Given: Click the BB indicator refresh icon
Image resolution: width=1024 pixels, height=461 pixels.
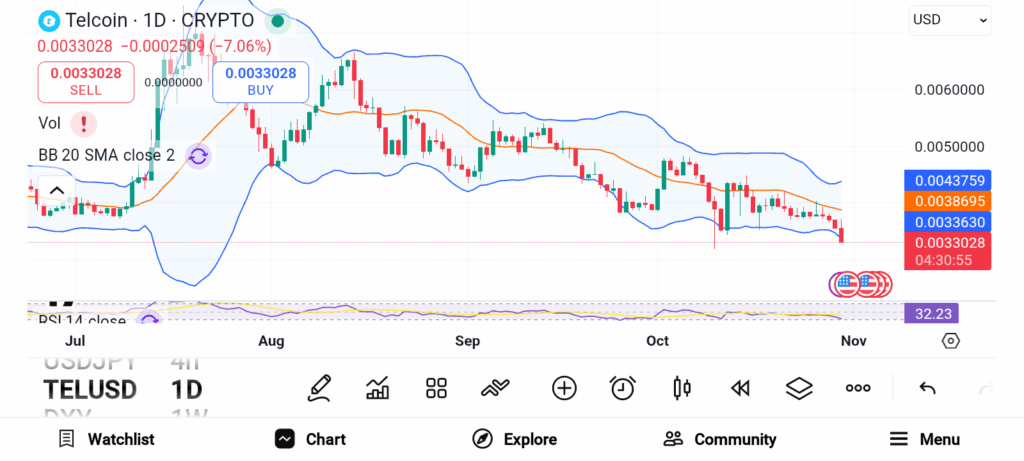Looking at the screenshot, I should (198, 156).
